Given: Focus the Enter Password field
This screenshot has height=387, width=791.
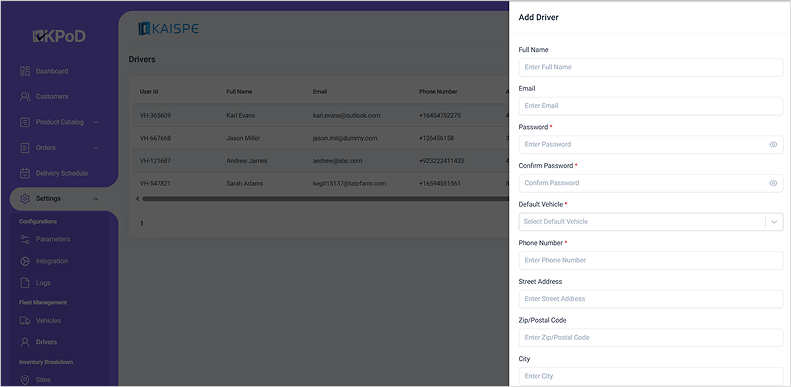Looking at the screenshot, I should click(x=651, y=144).
